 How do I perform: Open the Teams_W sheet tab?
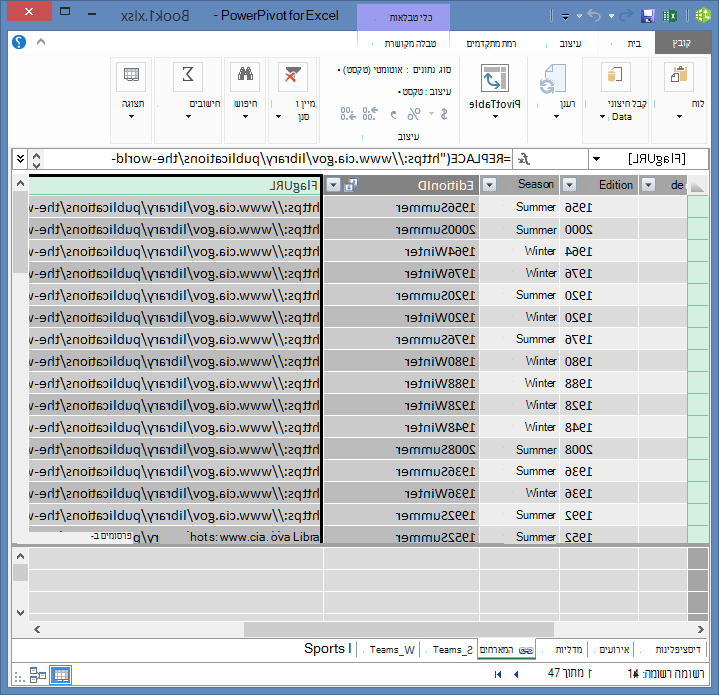pyautogui.click(x=392, y=650)
